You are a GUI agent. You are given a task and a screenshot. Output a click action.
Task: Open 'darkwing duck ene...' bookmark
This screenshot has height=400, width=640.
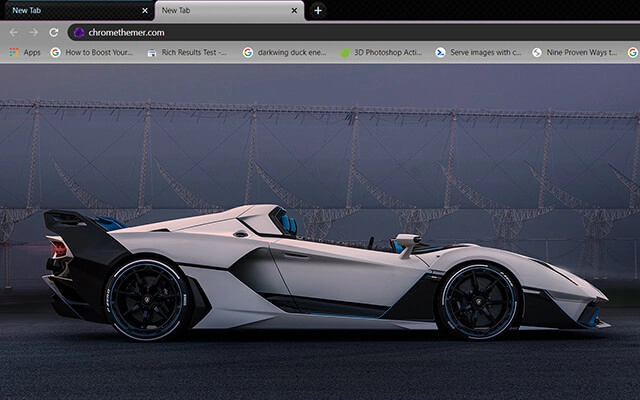[x=285, y=52]
